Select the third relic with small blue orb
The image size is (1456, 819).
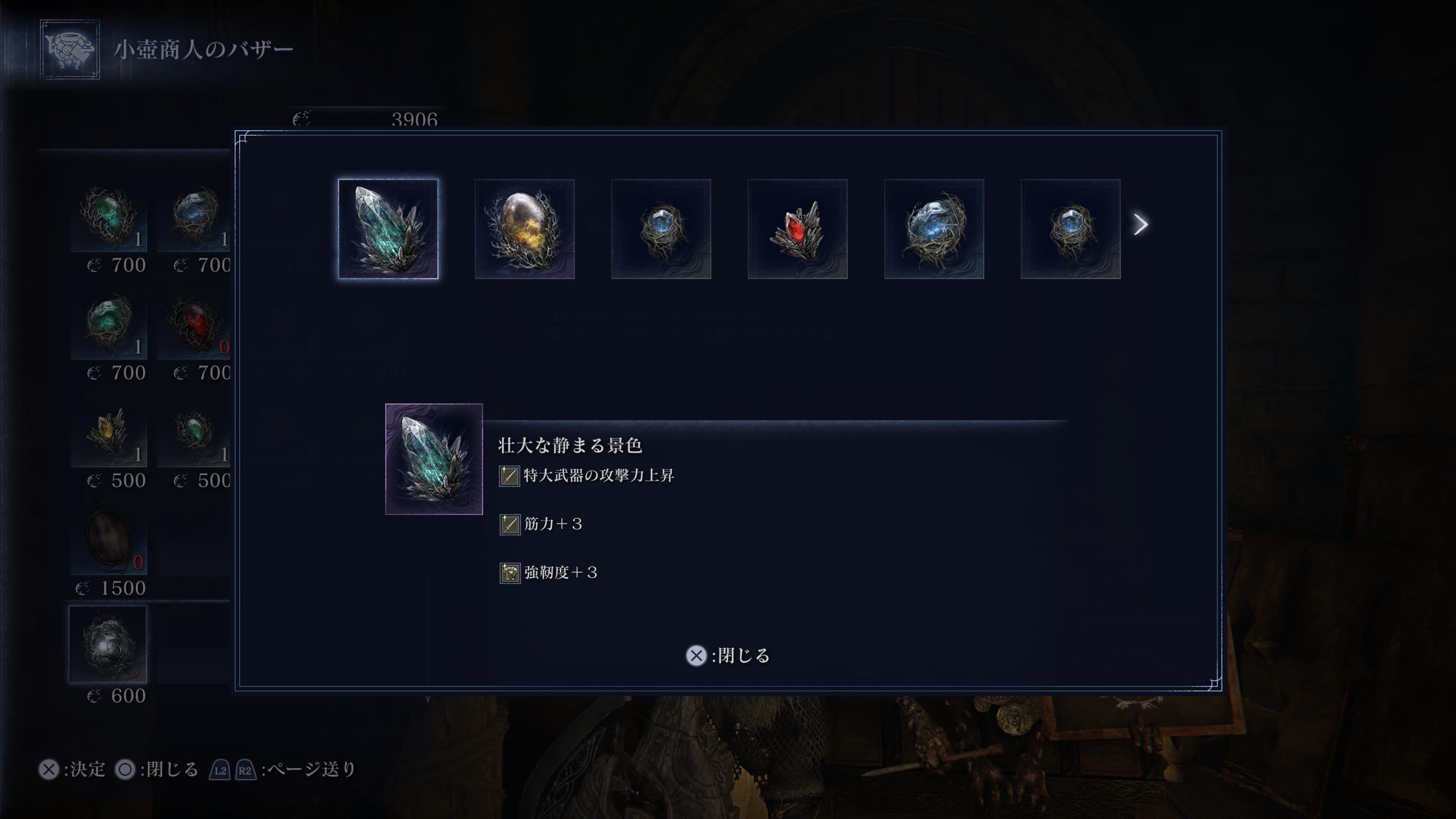(x=661, y=229)
